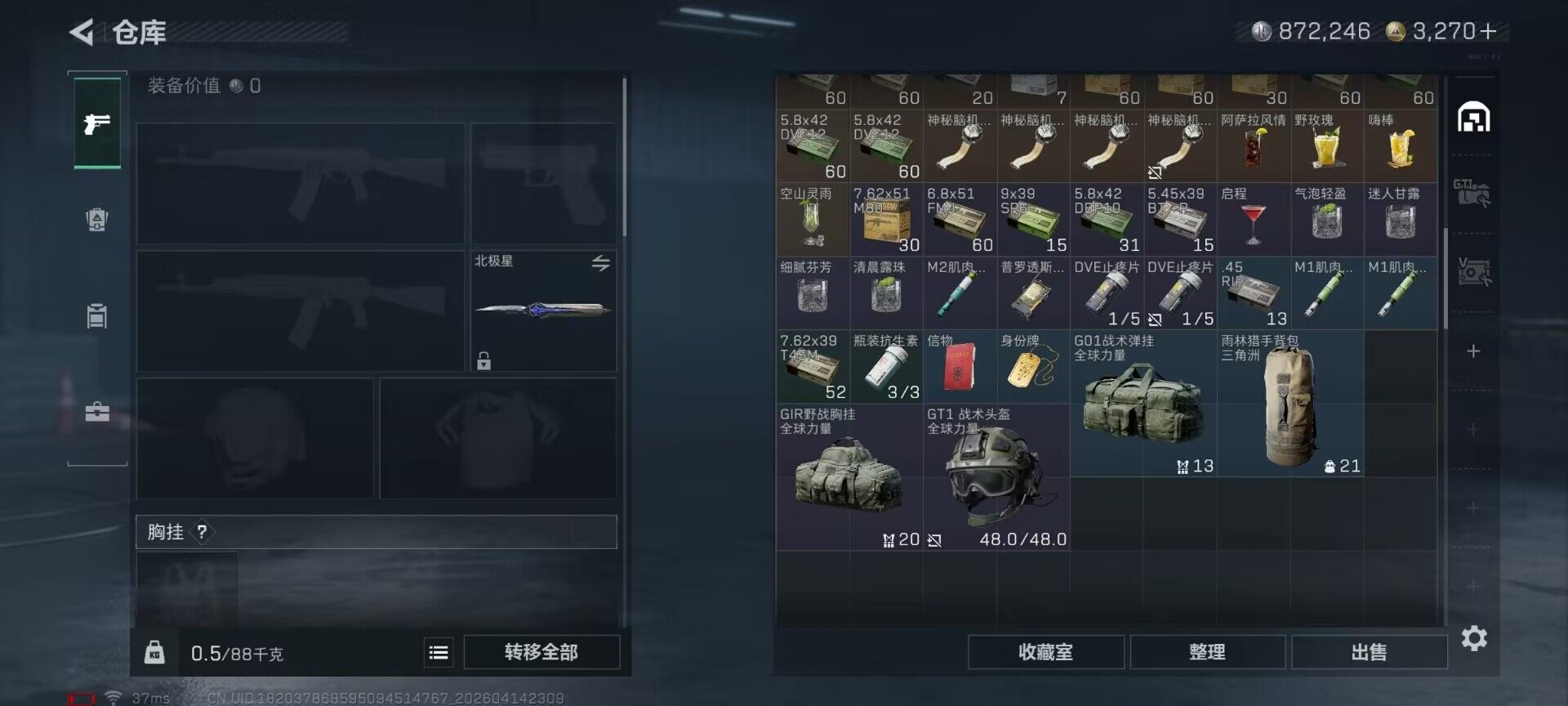1568x706 pixels.
Task: Go back with the arrow beside 仓库
Action: click(x=81, y=32)
